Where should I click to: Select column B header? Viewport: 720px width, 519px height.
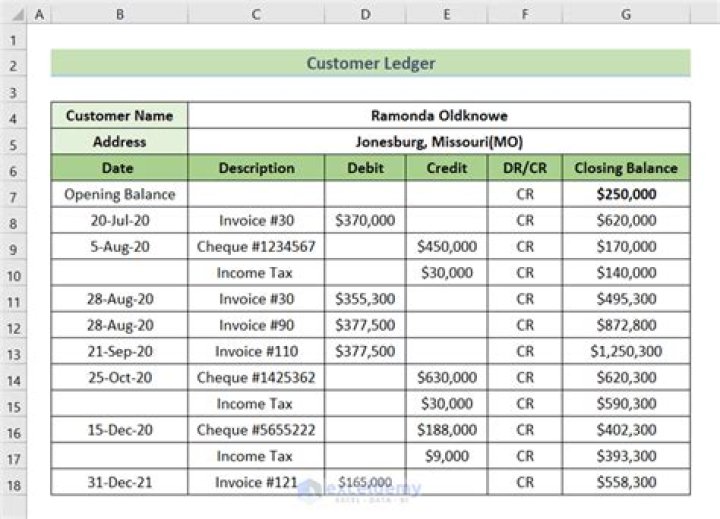click(119, 15)
